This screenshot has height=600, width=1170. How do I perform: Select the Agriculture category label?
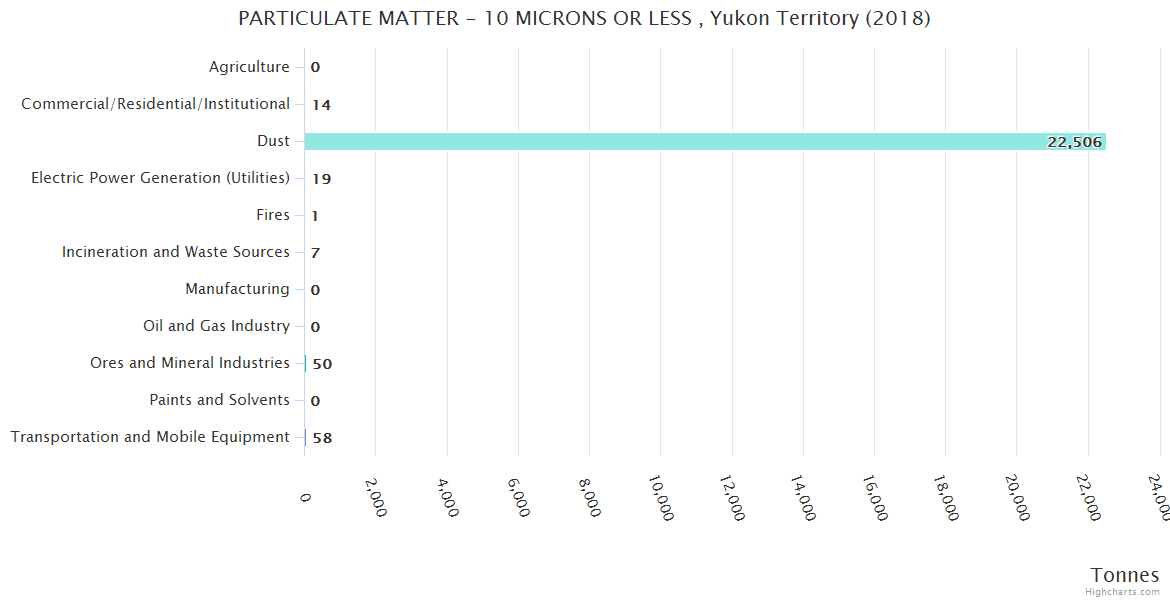[249, 67]
